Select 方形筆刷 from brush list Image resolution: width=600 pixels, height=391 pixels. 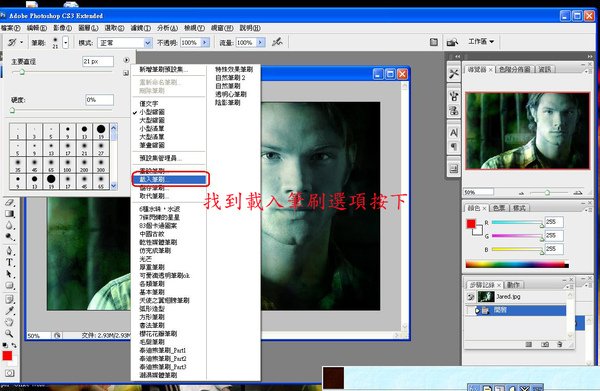click(x=152, y=317)
